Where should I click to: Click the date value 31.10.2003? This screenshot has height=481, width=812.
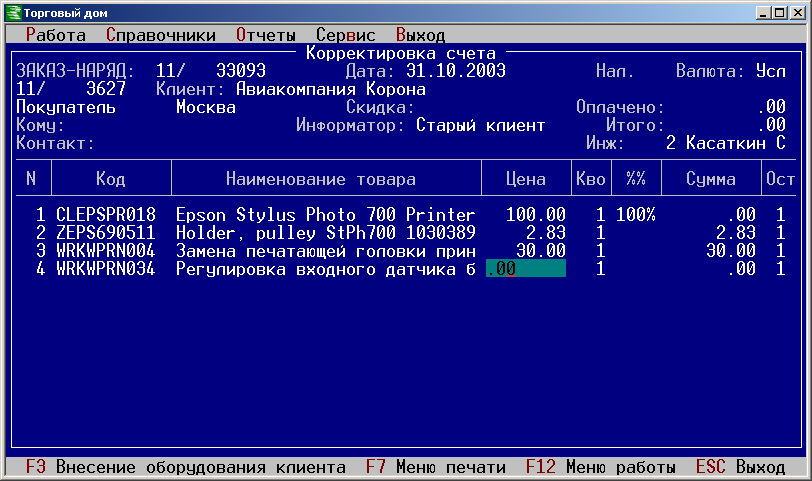point(456,70)
